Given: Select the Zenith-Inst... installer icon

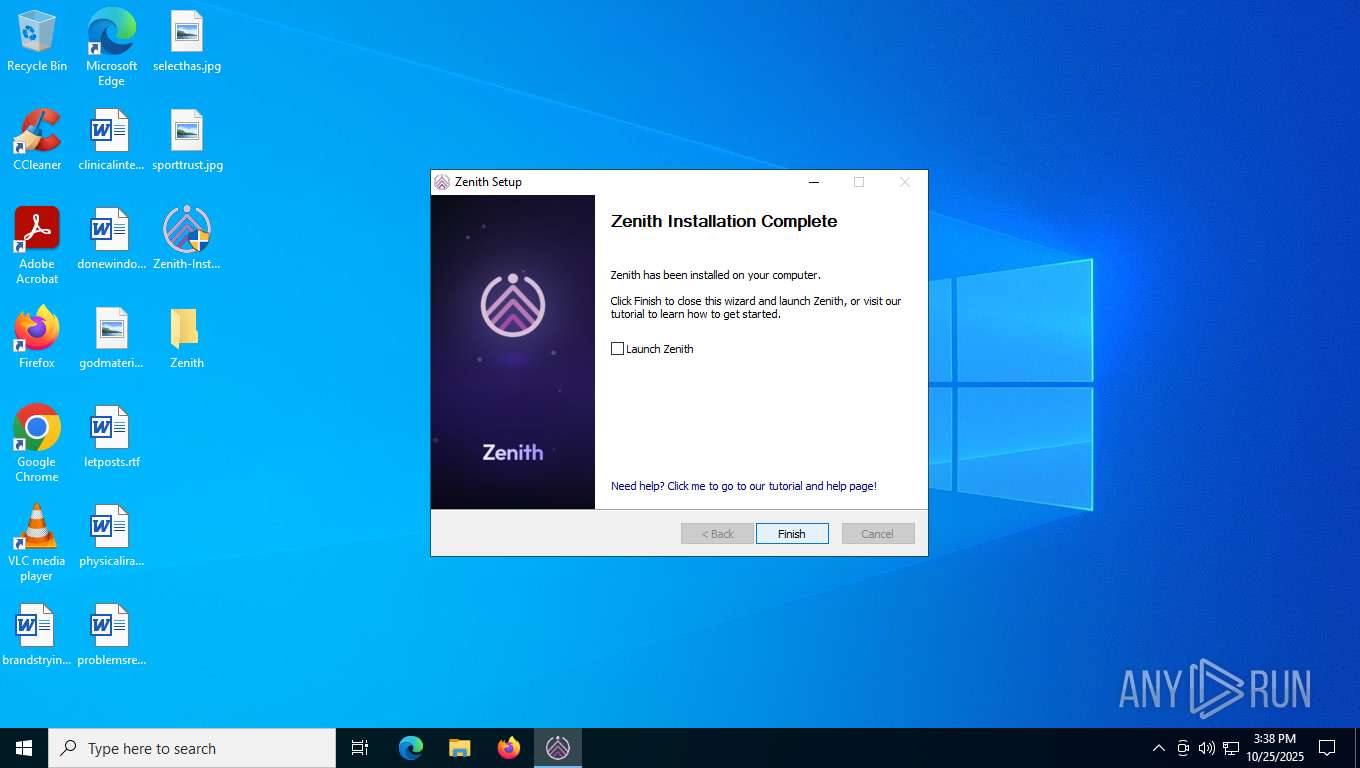Looking at the screenshot, I should click(x=187, y=239).
